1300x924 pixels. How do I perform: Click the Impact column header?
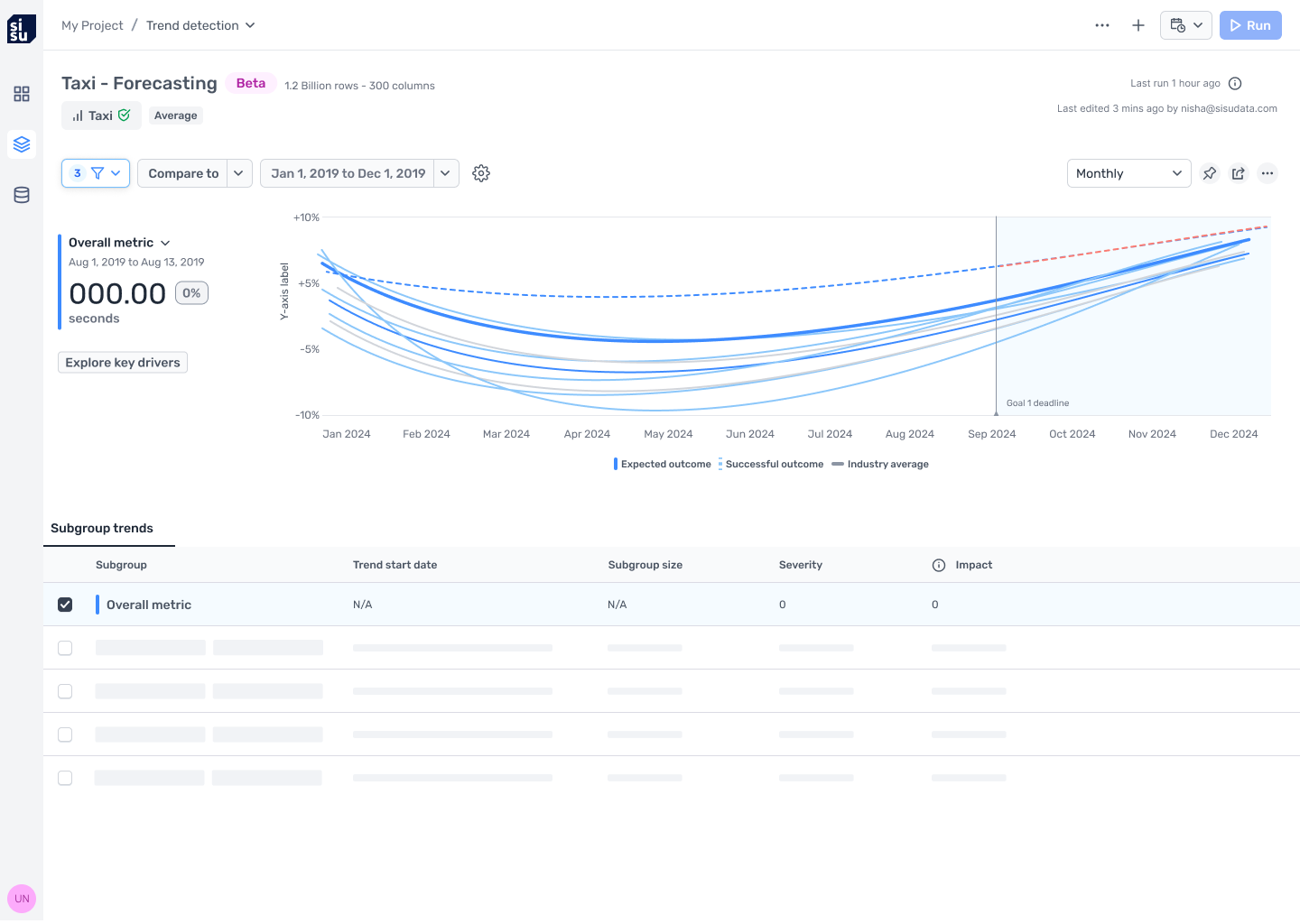(974, 565)
